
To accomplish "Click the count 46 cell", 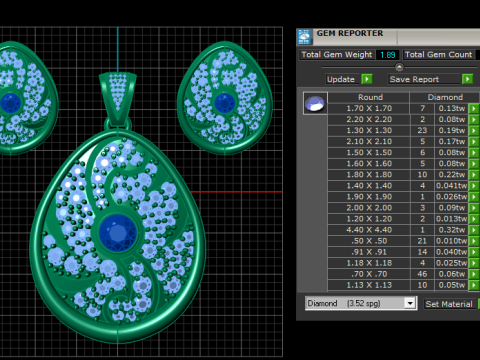I will 422,274.
